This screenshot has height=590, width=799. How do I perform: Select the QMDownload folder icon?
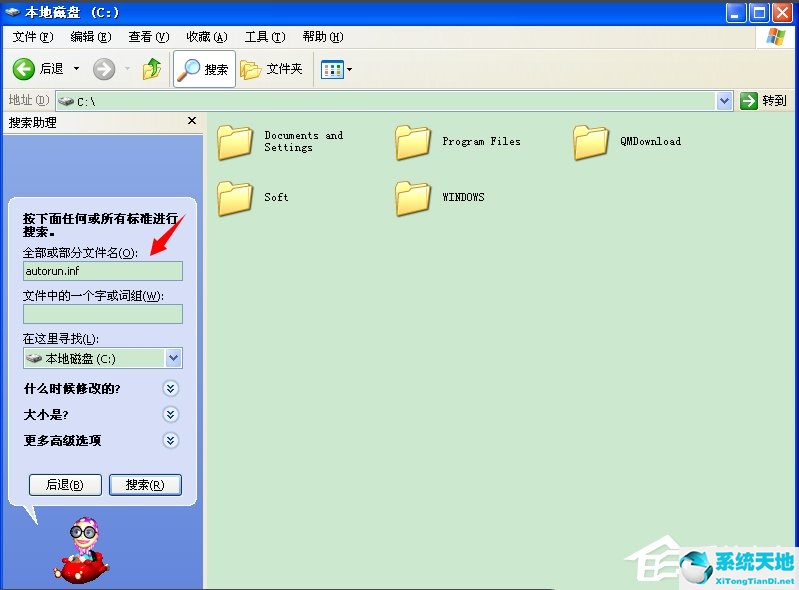tap(591, 143)
